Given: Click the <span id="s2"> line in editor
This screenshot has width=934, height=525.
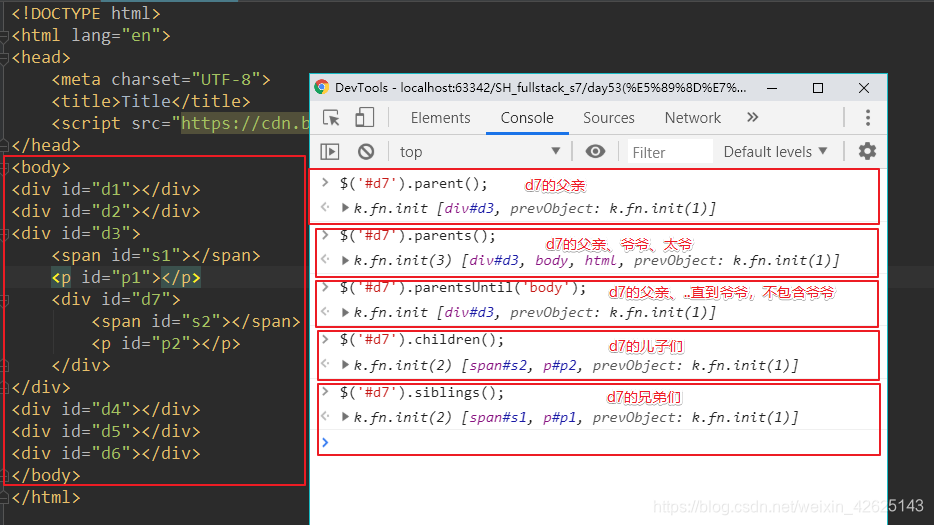Looking at the screenshot, I should [x=195, y=322].
